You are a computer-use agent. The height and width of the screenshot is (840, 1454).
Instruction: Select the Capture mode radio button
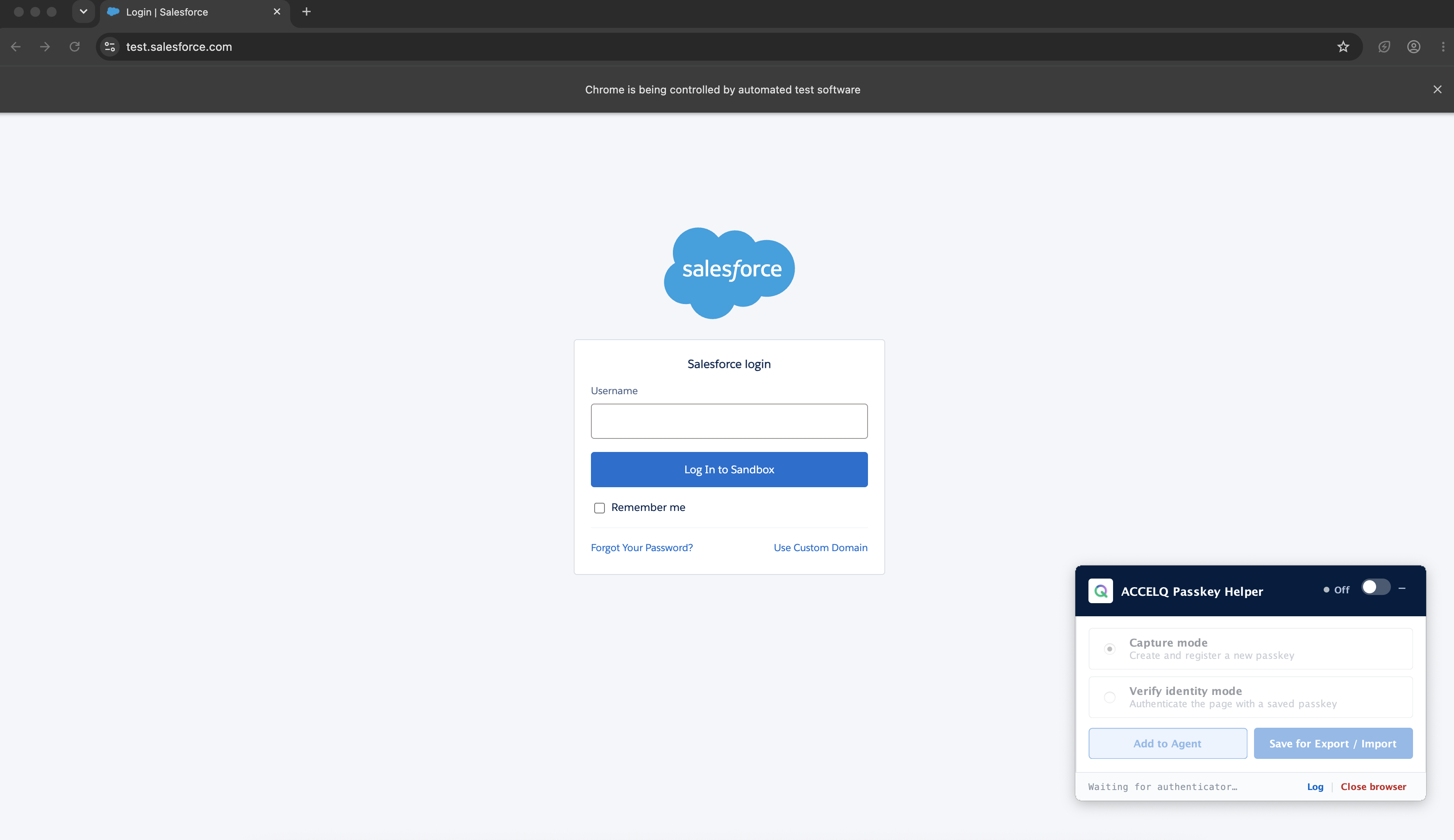1109,649
